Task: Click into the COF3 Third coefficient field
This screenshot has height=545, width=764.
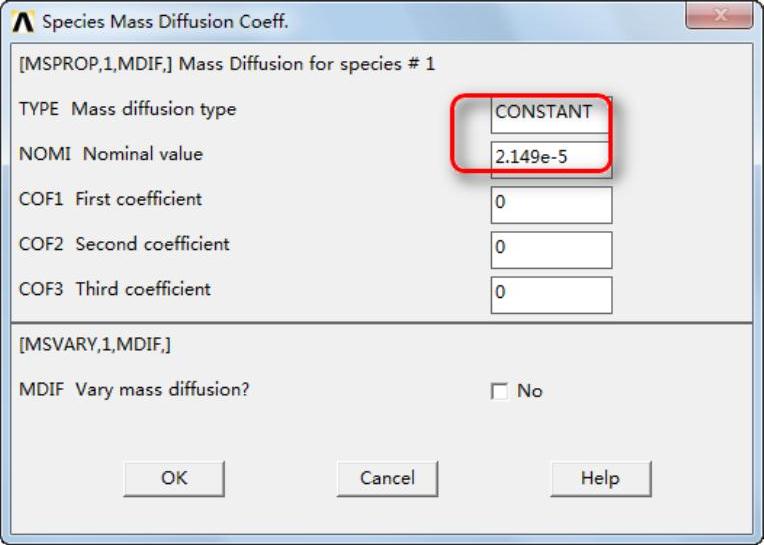Action: [551, 294]
